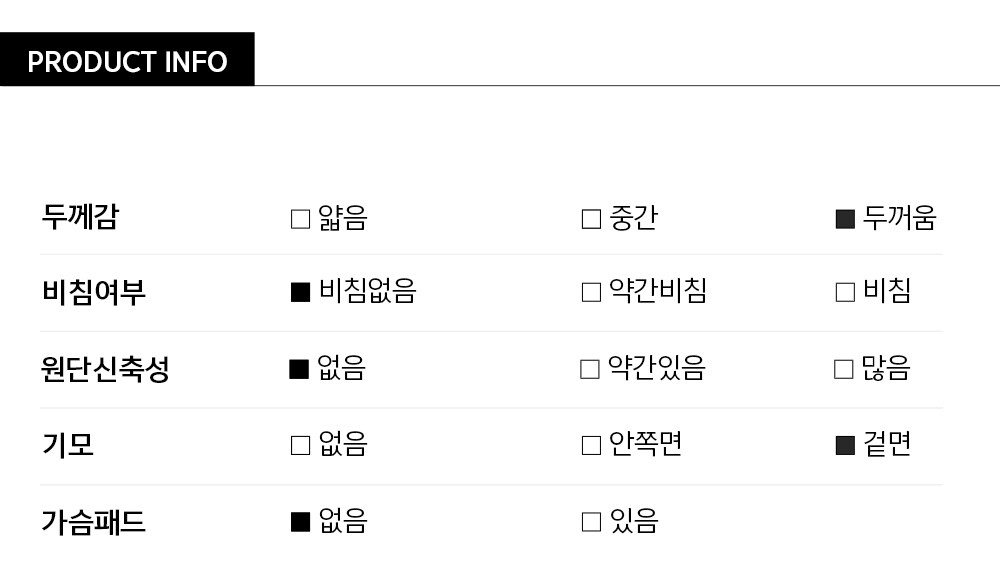The width and height of the screenshot is (1000, 564).
Task: Click the 원단신축성 row label
Action: pyautogui.click(x=105, y=369)
